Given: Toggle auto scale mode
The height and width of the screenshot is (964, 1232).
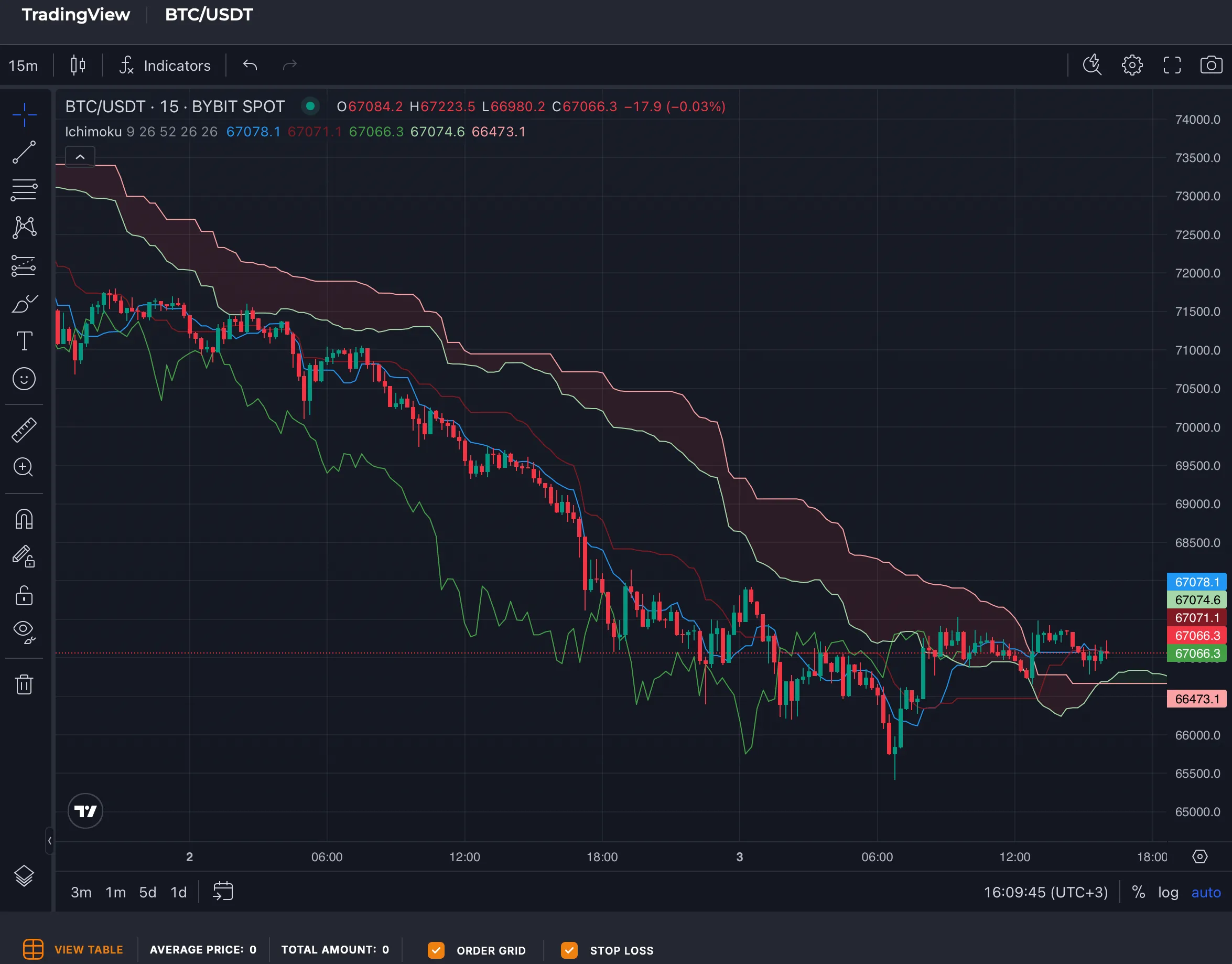Looking at the screenshot, I should coord(1206,892).
